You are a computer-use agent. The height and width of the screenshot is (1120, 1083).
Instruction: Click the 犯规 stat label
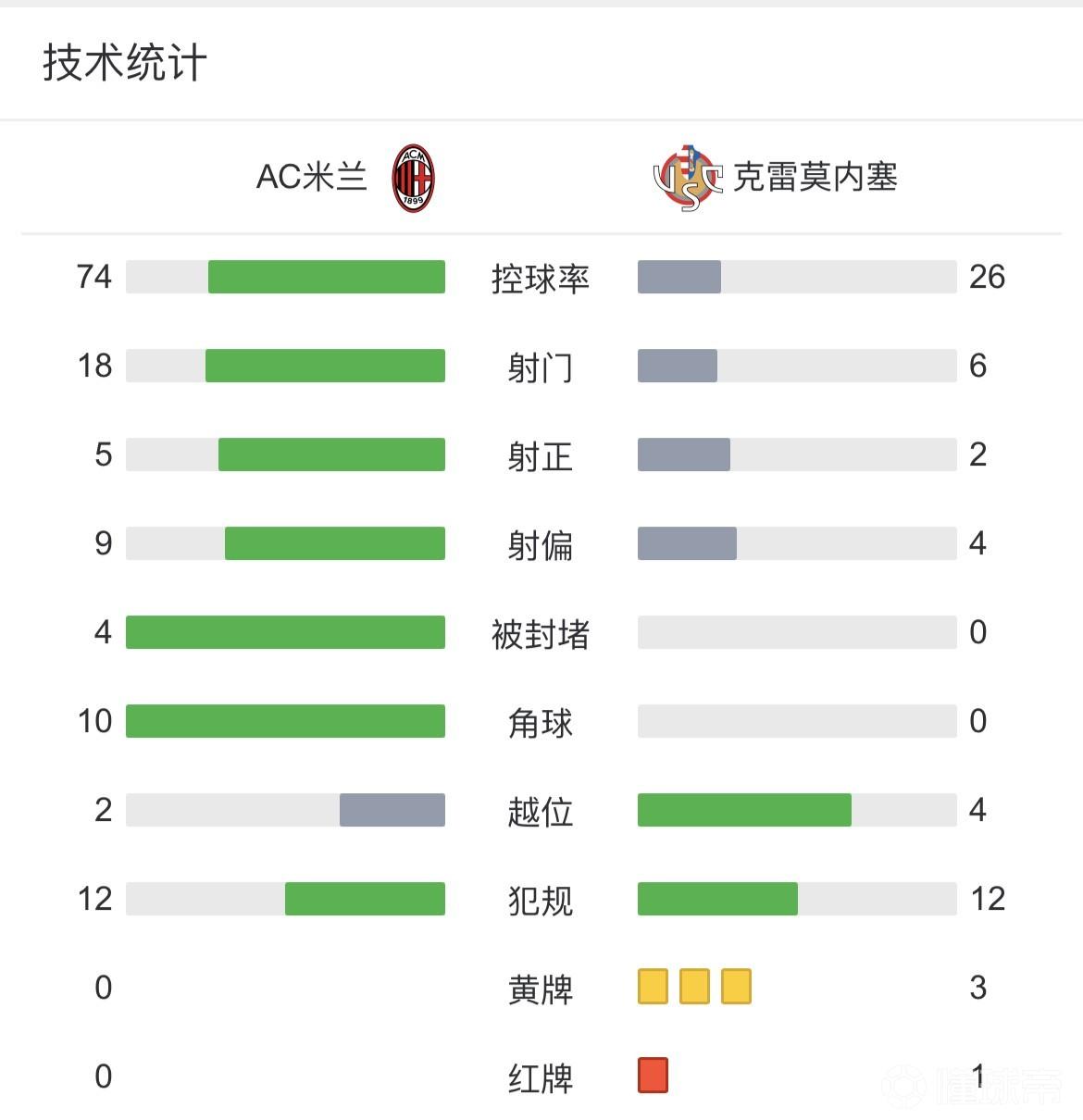(541, 900)
